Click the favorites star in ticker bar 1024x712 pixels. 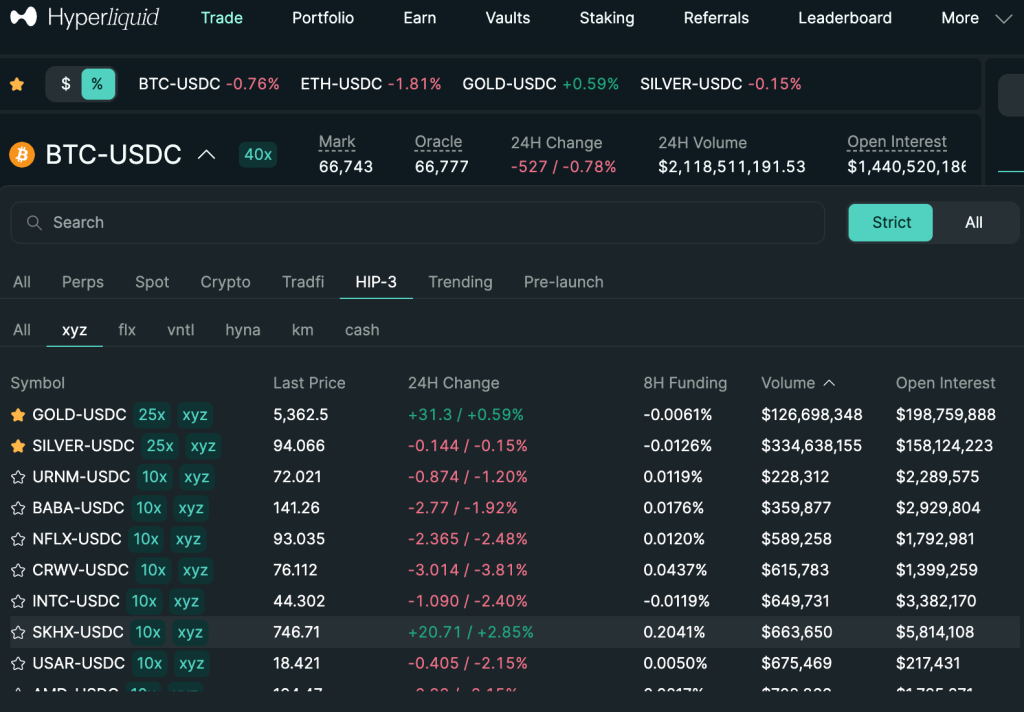point(17,84)
